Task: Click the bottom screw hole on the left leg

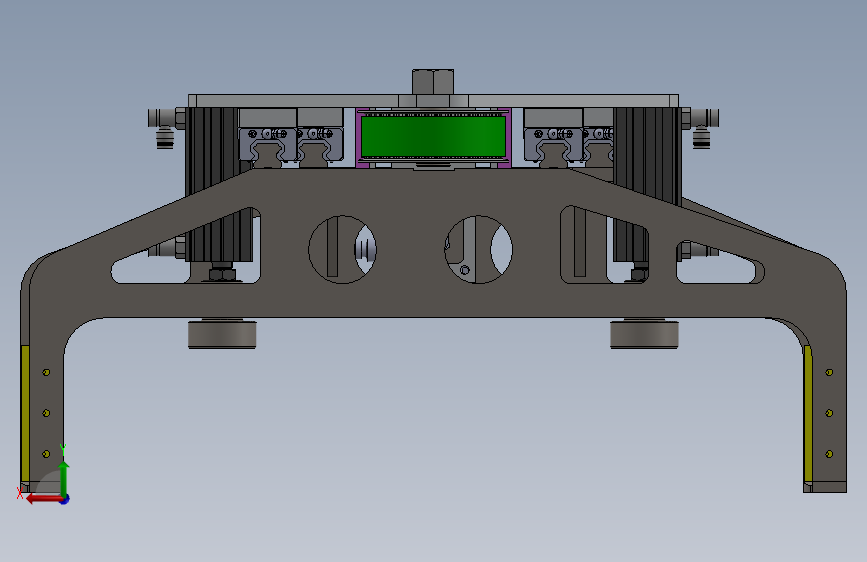Action: click(46, 454)
